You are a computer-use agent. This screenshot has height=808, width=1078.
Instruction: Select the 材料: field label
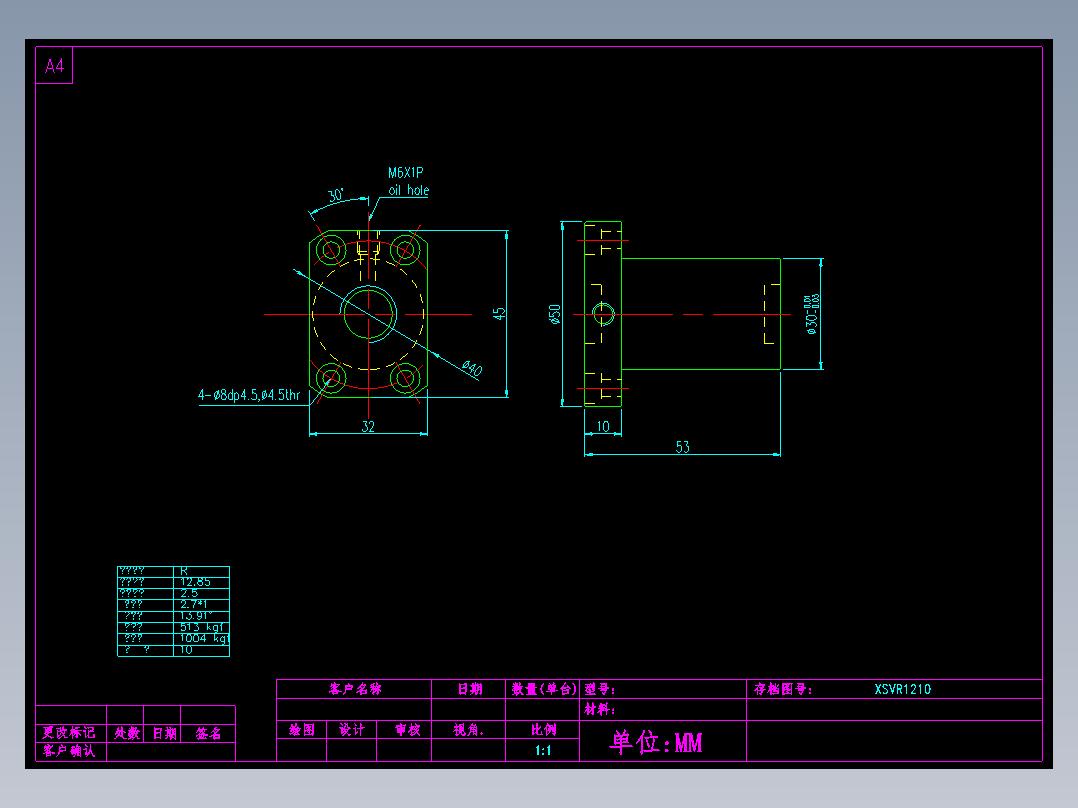[600, 709]
